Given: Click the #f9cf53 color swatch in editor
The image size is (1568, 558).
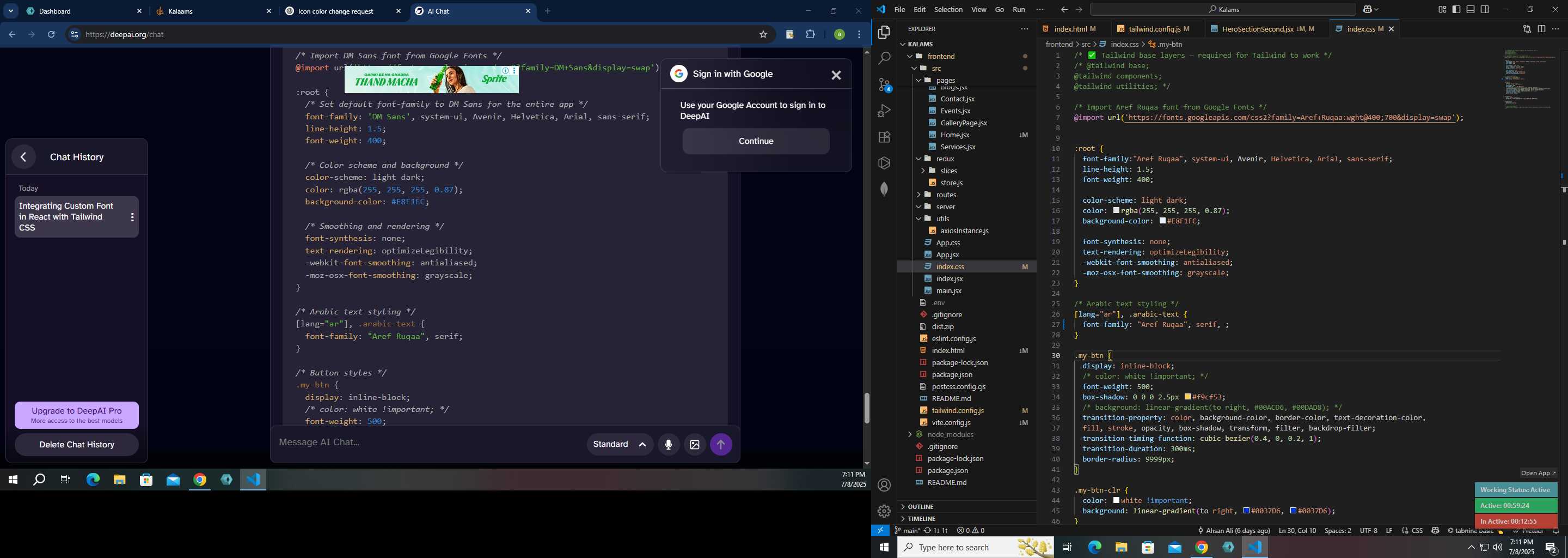Looking at the screenshot, I should click(1187, 397).
